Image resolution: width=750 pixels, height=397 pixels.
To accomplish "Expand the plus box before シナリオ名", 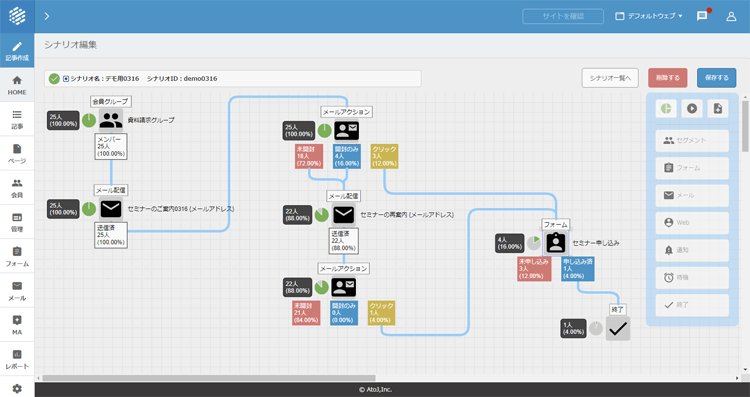I will click(x=66, y=78).
